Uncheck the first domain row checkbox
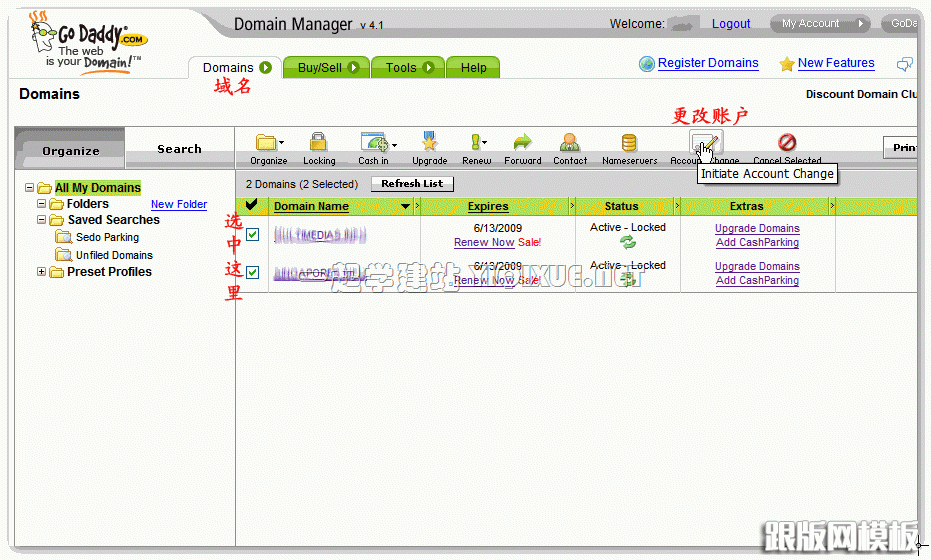931x560 pixels. 252,235
